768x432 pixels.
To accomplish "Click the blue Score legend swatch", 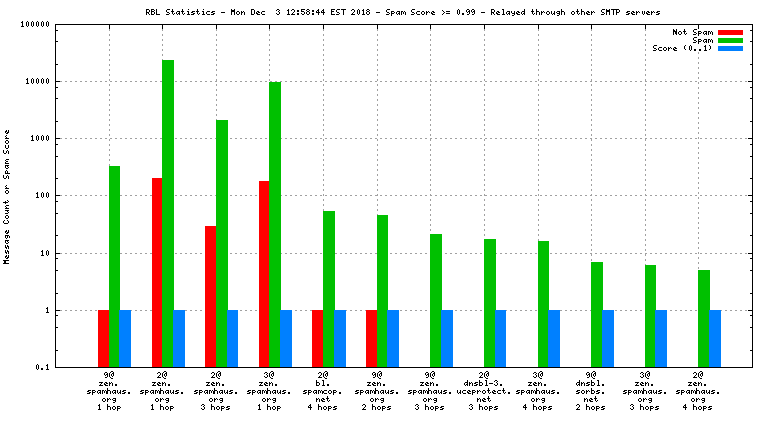I will pos(730,48).
